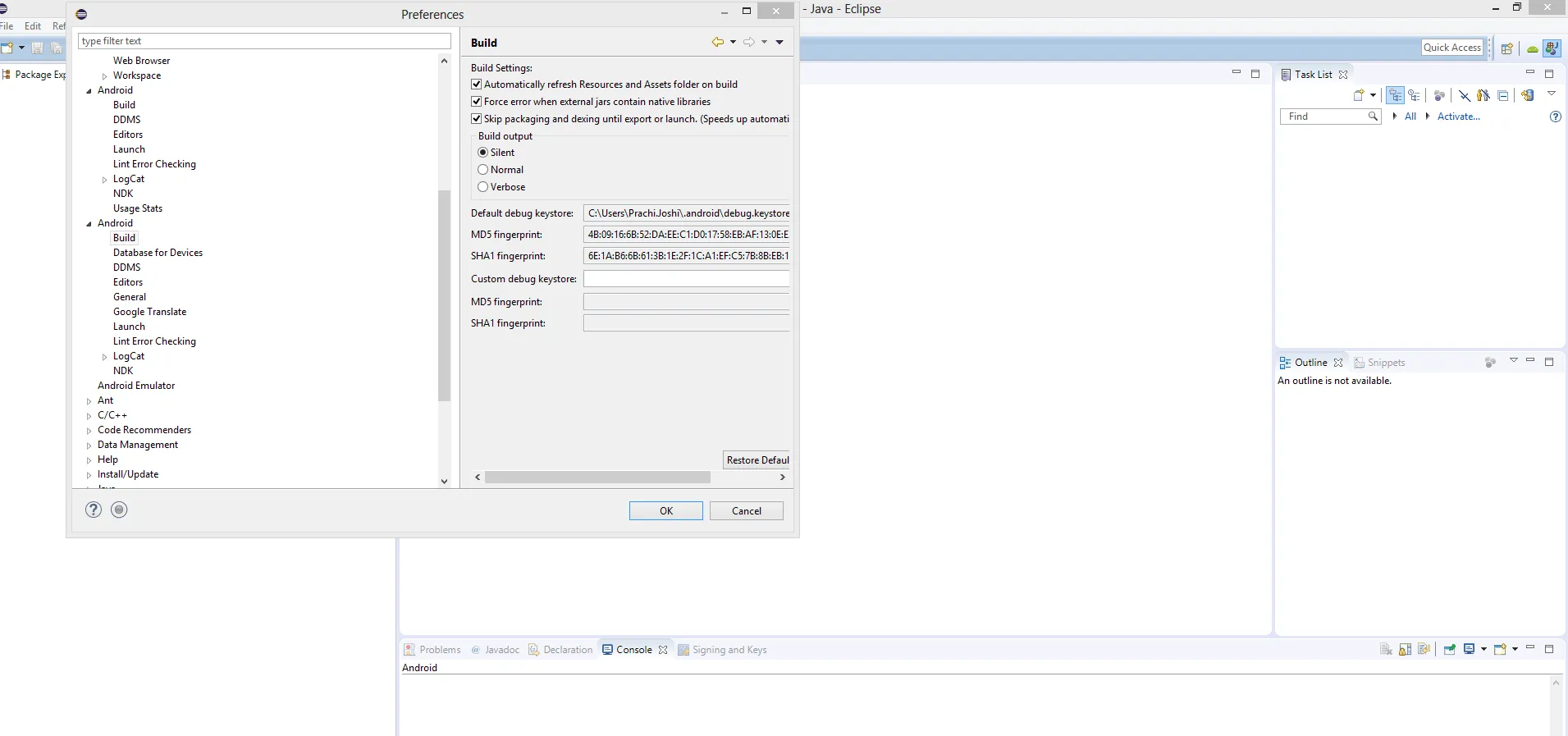
Task: Select Silent build output option
Action: (x=483, y=153)
